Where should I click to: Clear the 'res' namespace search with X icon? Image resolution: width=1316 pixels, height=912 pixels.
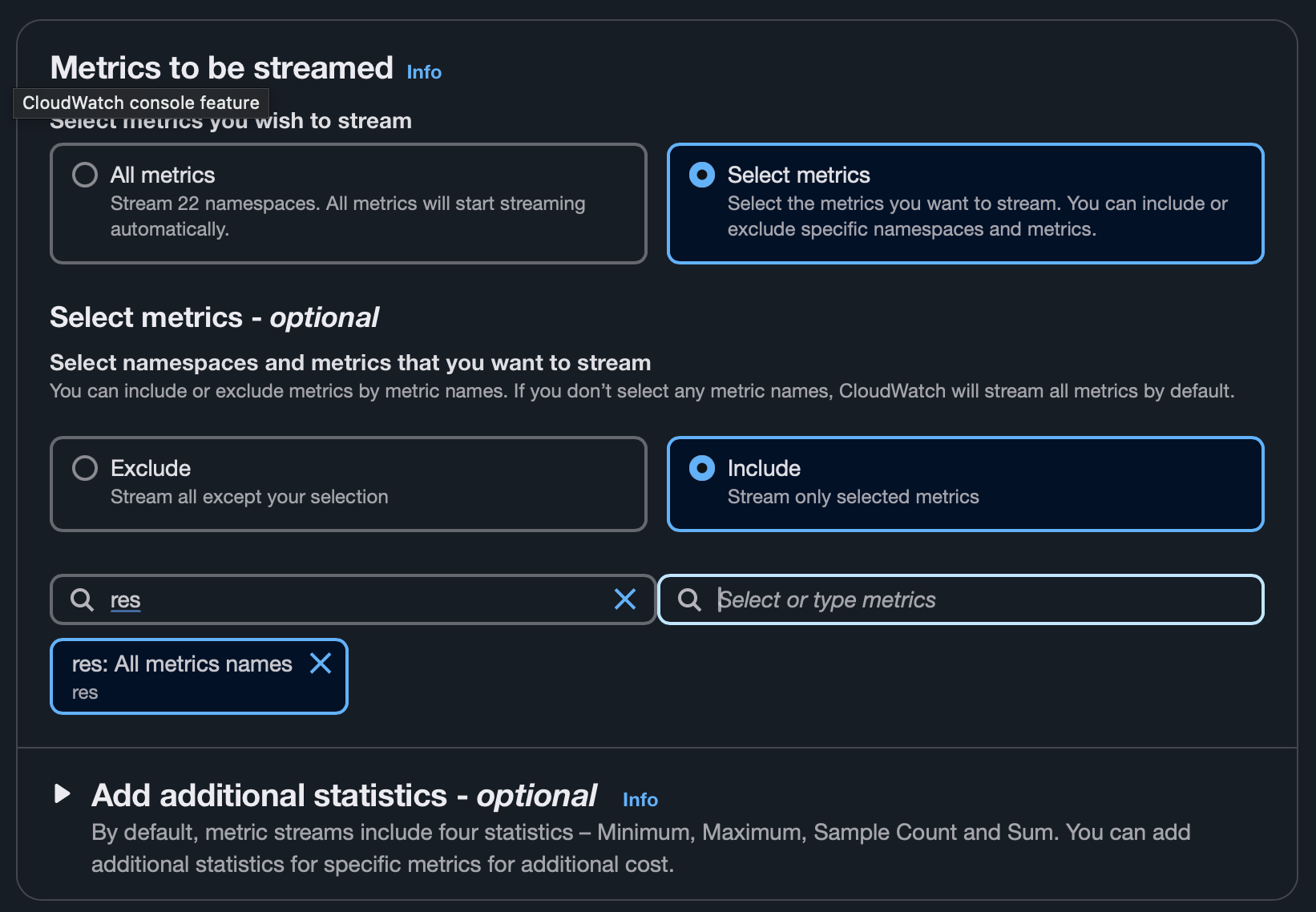pyautogui.click(x=625, y=599)
